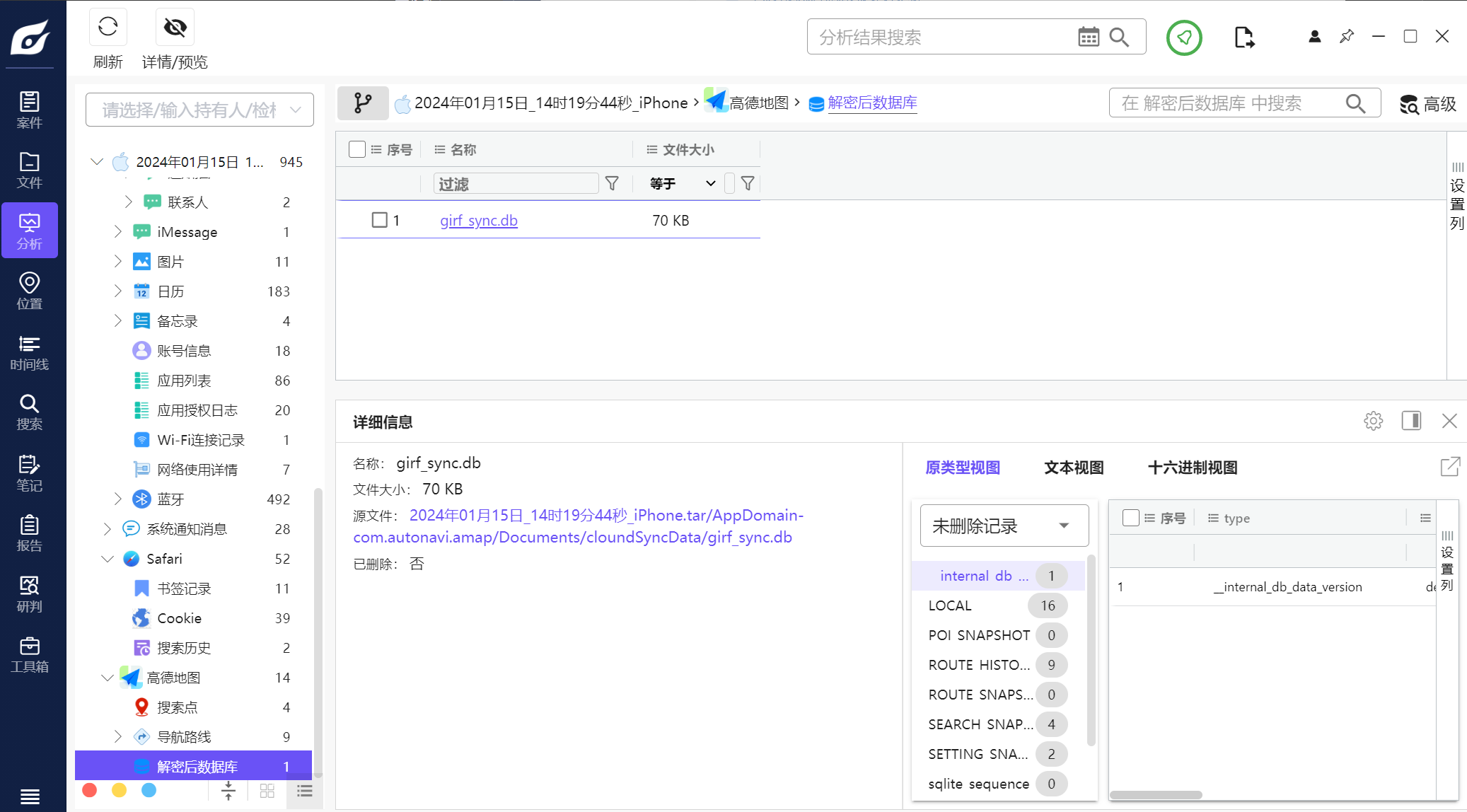Switch to 十六进制视图 tab

tap(1192, 468)
